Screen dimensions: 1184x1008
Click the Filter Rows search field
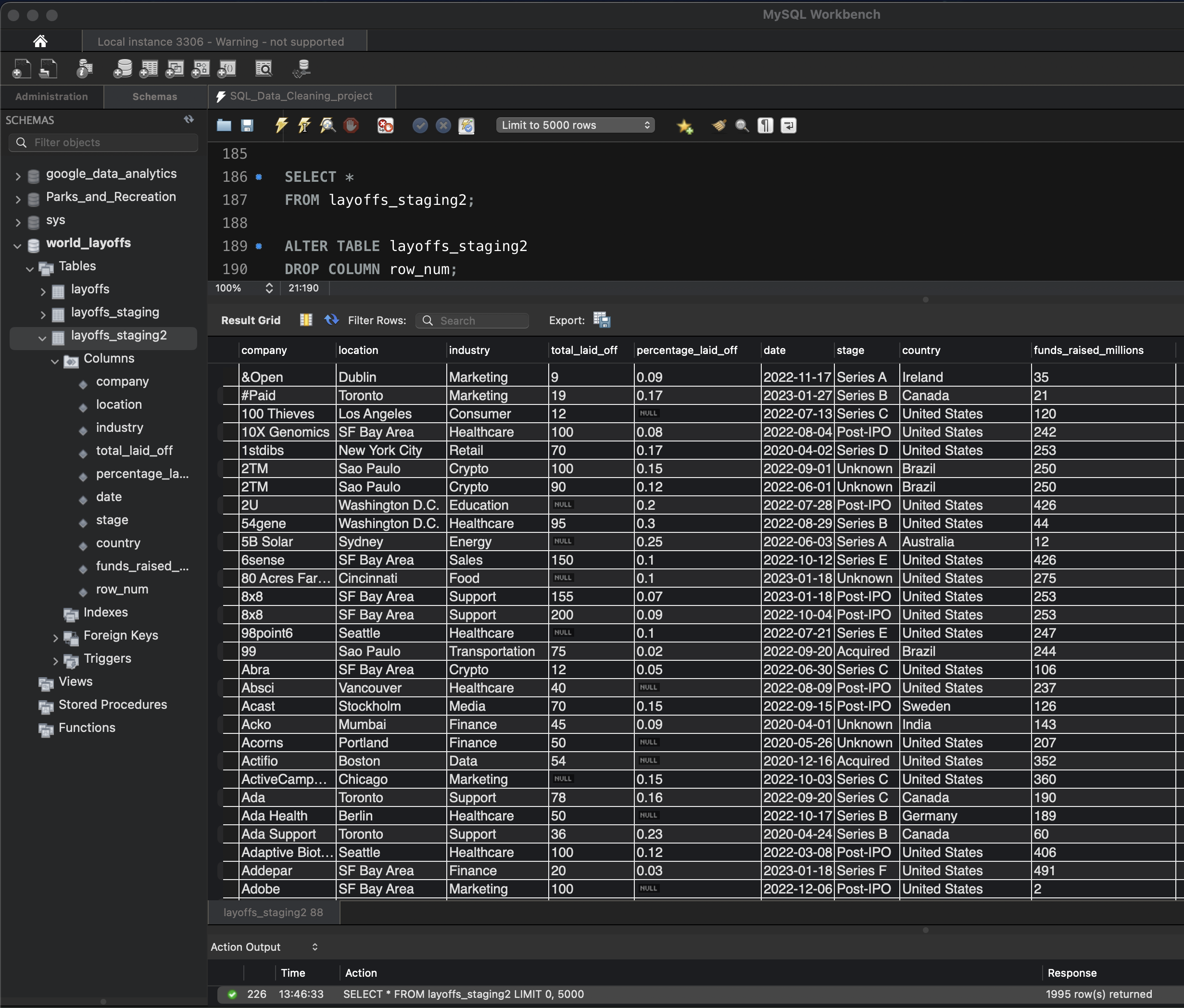tap(472, 321)
